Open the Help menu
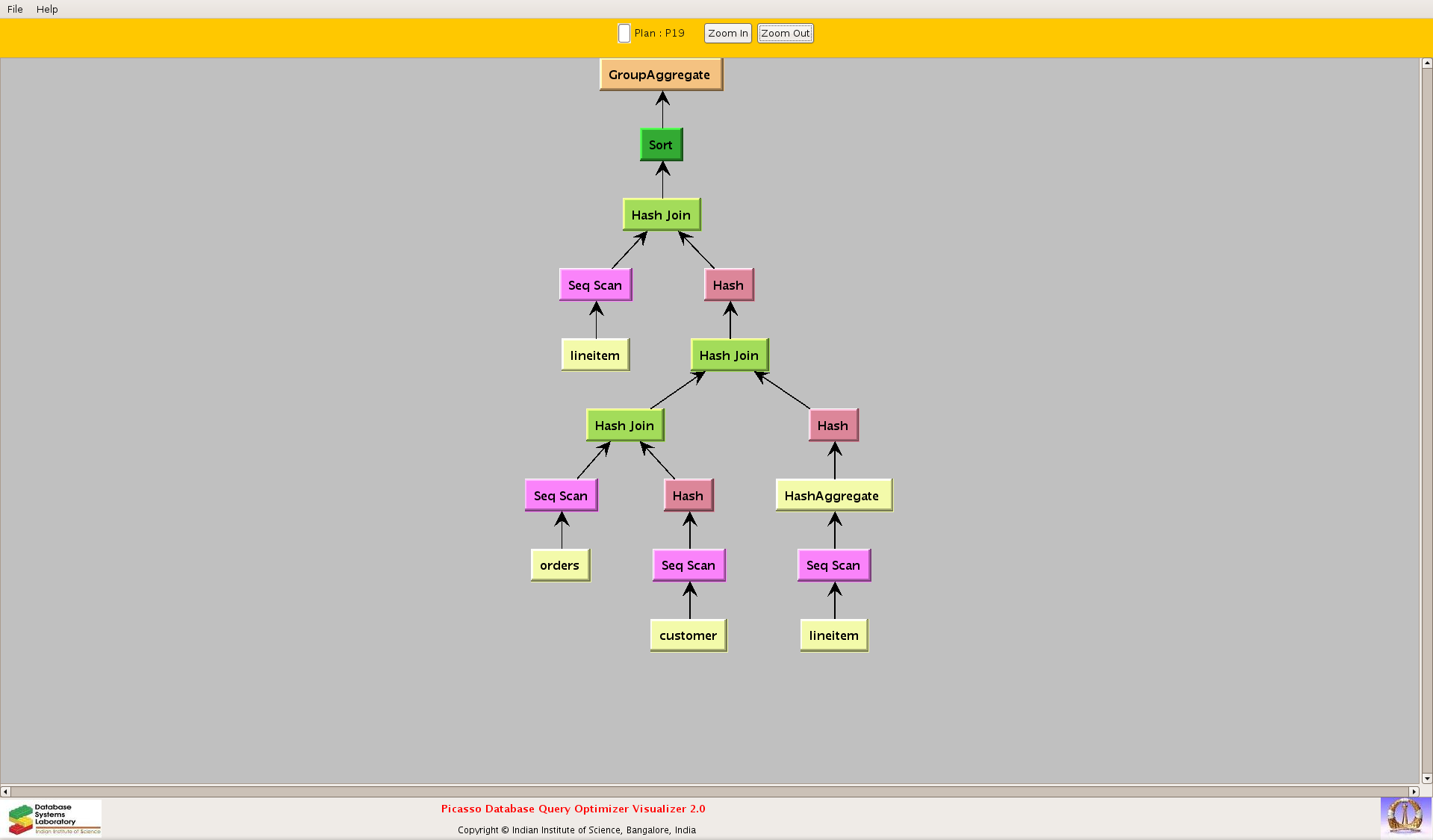Viewport: 1433px width, 840px height. point(47,9)
